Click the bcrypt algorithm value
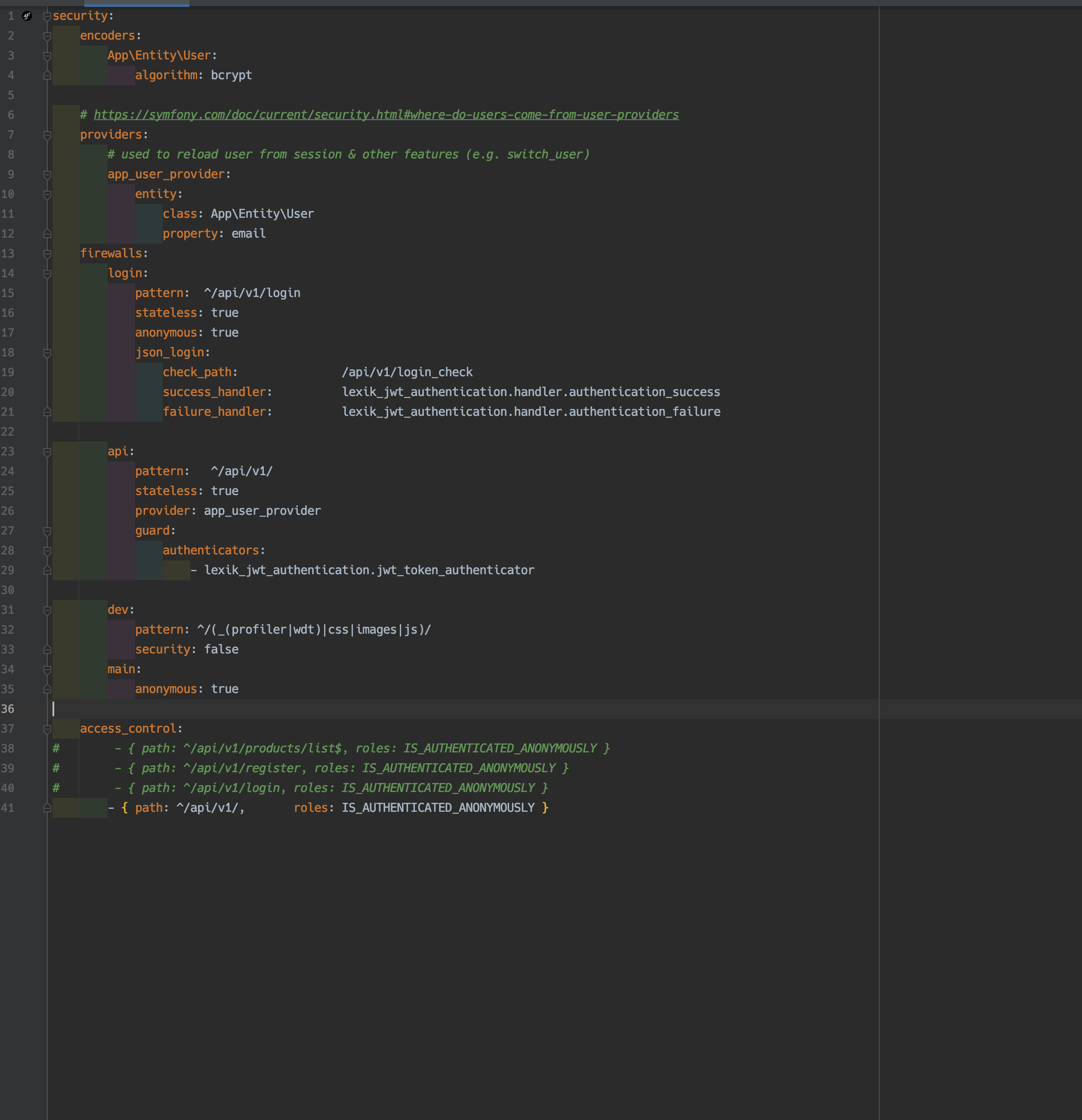This screenshot has height=1120, width=1082. point(232,75)
